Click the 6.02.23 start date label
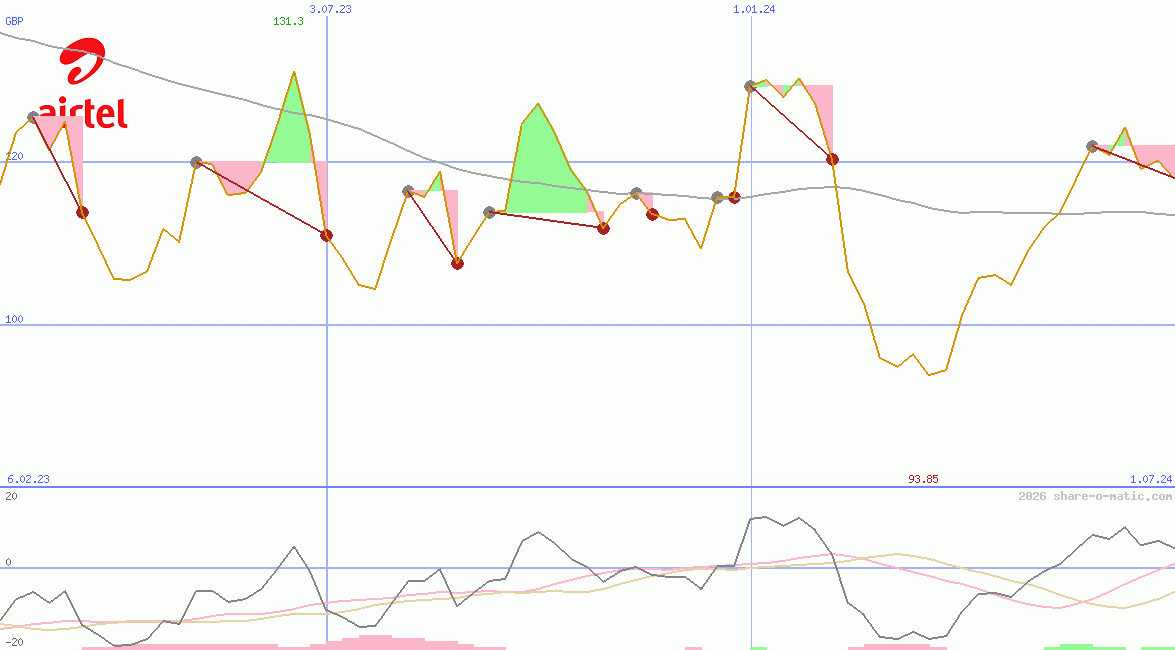The width and height of the screenshot is (1175, 650). pos(28,479)
